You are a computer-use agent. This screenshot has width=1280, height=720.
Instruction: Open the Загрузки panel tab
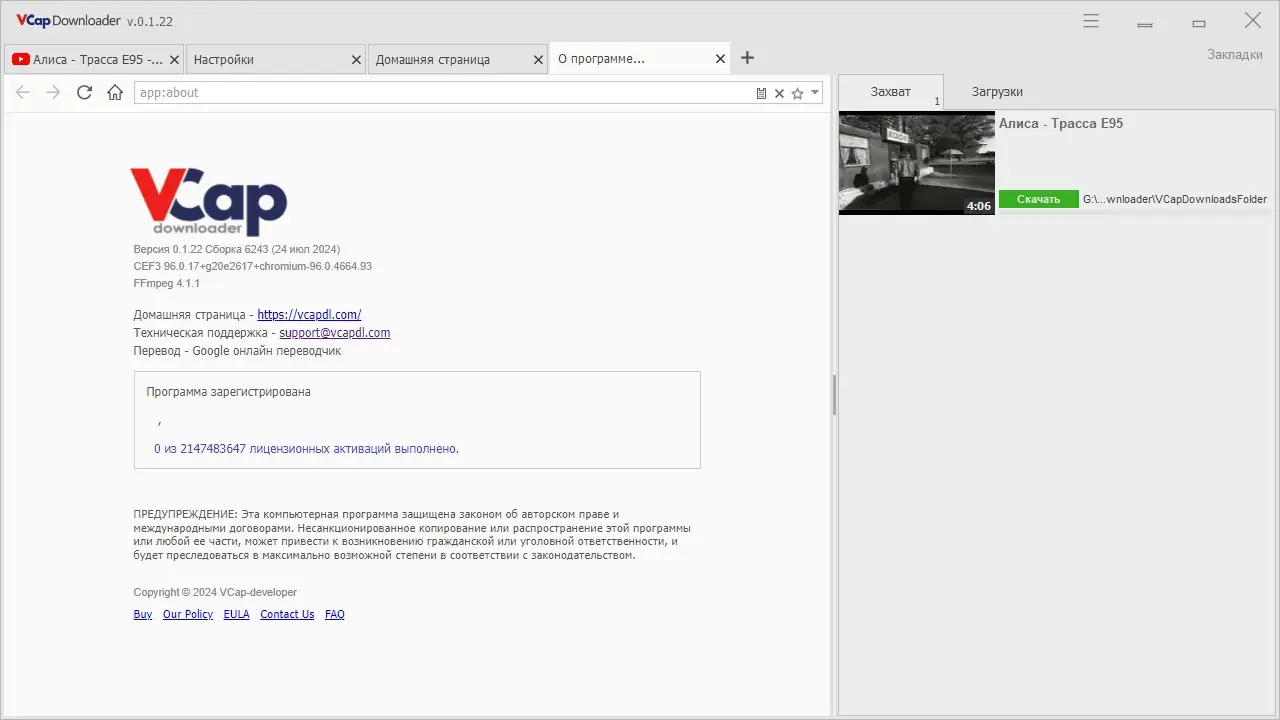click(997, 91)
